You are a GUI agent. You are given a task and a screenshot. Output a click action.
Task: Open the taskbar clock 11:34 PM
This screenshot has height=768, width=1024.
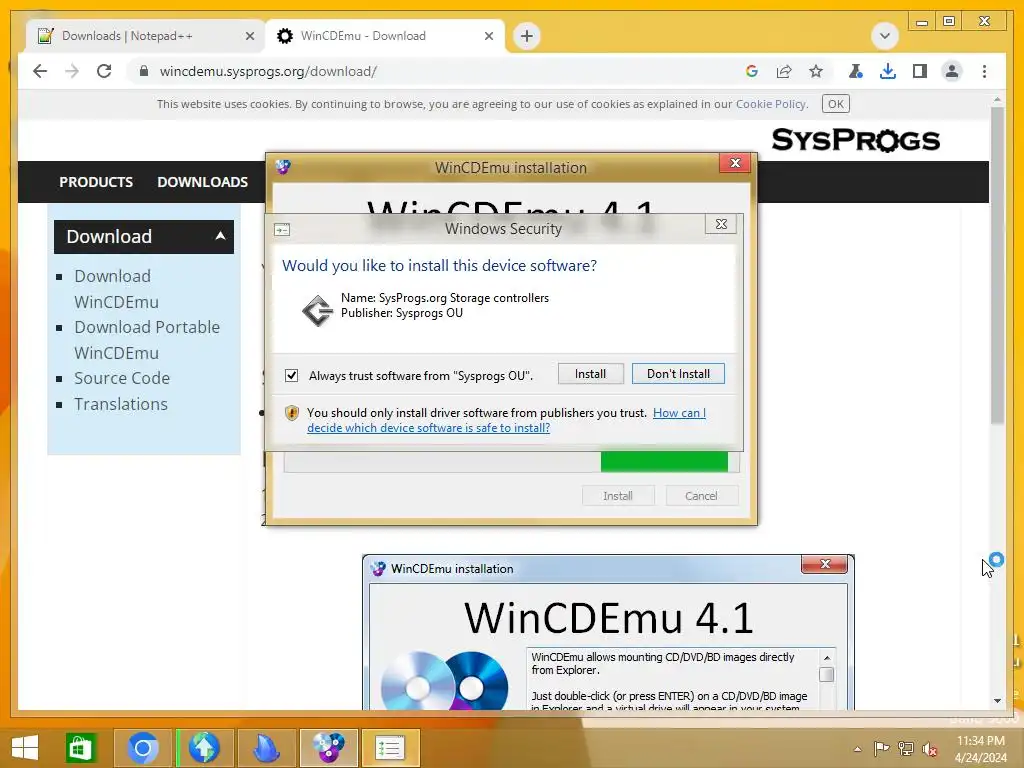click(981, 748)
